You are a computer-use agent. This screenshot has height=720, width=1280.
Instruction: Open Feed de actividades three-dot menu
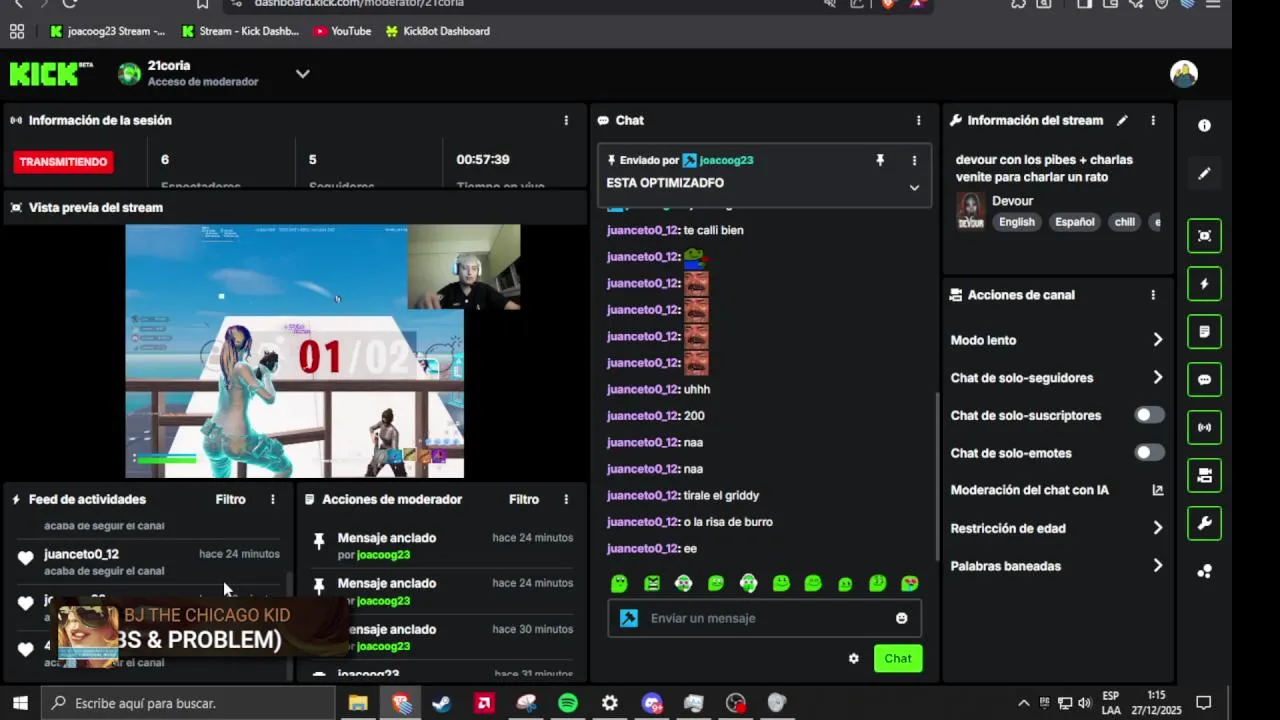[272, 499]
